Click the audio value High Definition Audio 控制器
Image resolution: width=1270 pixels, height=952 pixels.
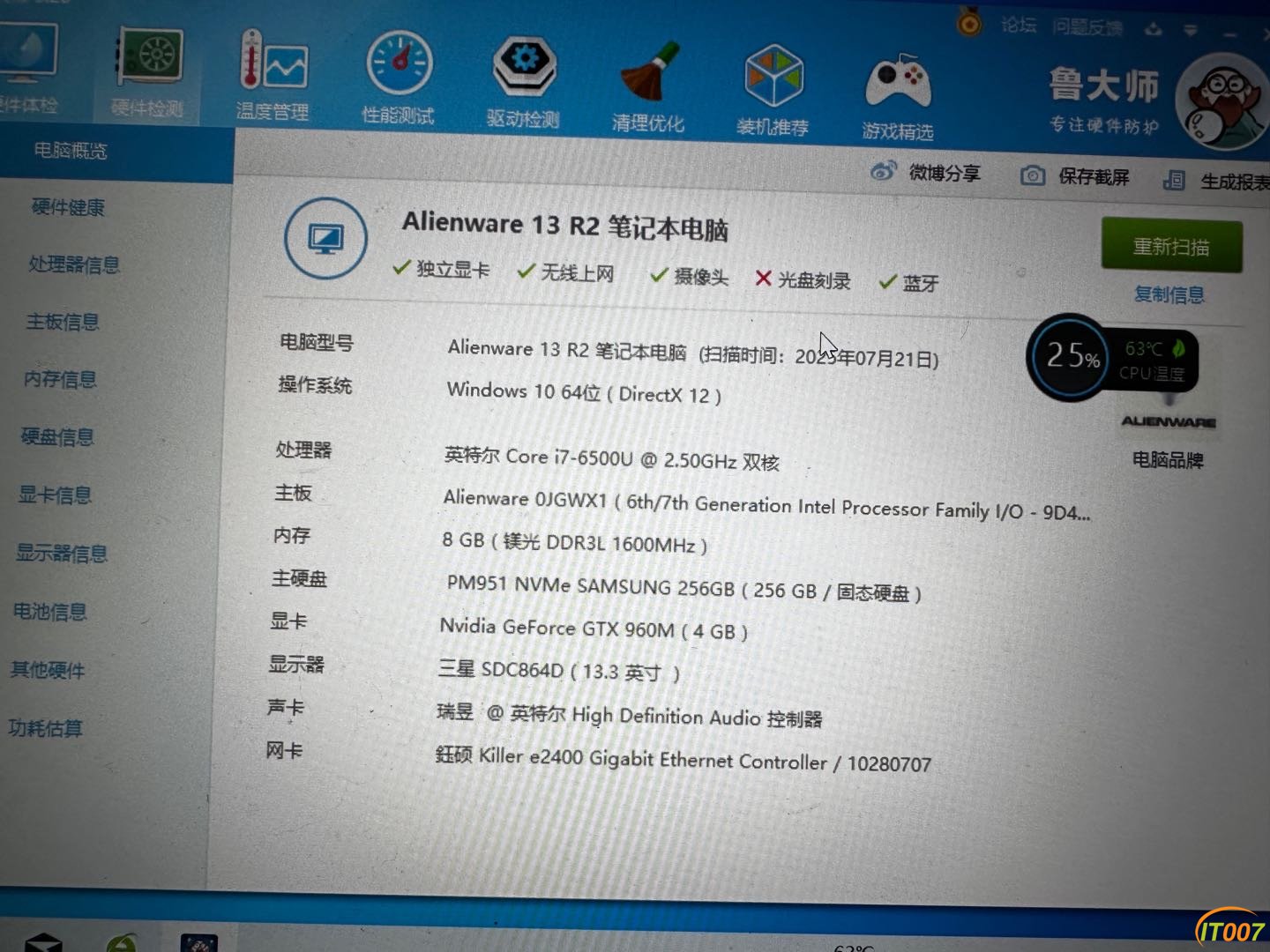[630, 715]
